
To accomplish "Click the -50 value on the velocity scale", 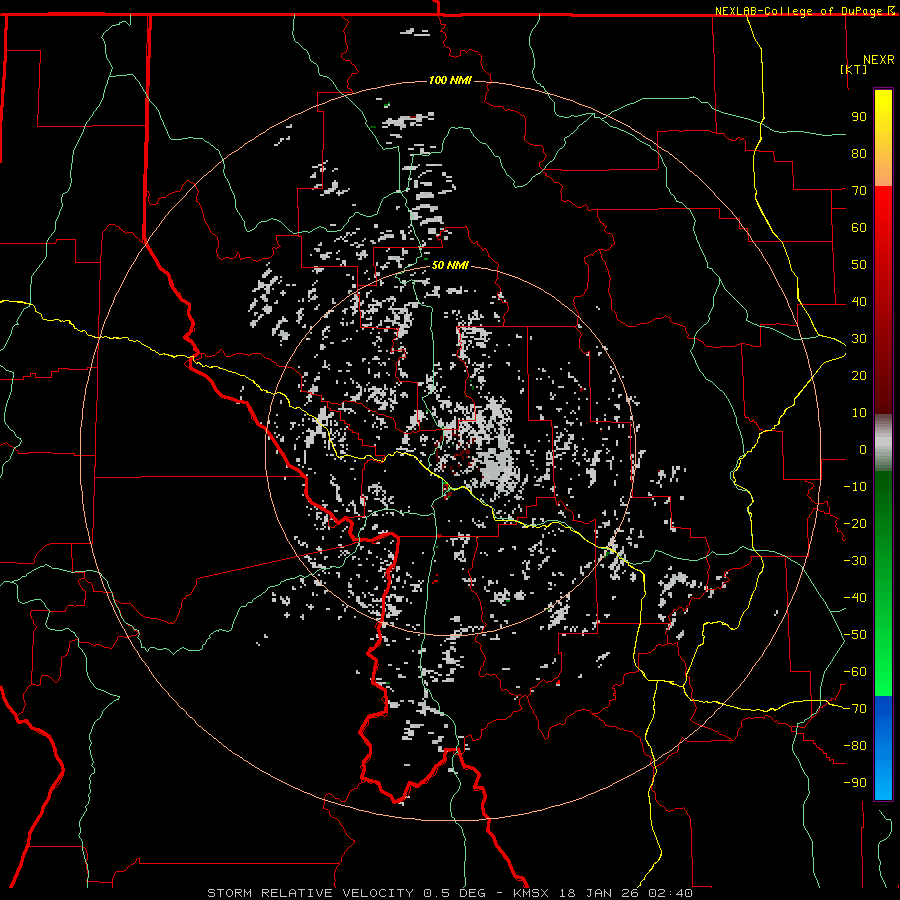I will coord(855,635).
